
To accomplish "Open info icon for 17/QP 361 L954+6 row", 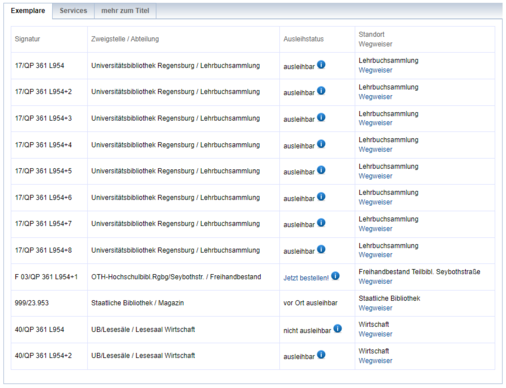I will coord(321,197).
